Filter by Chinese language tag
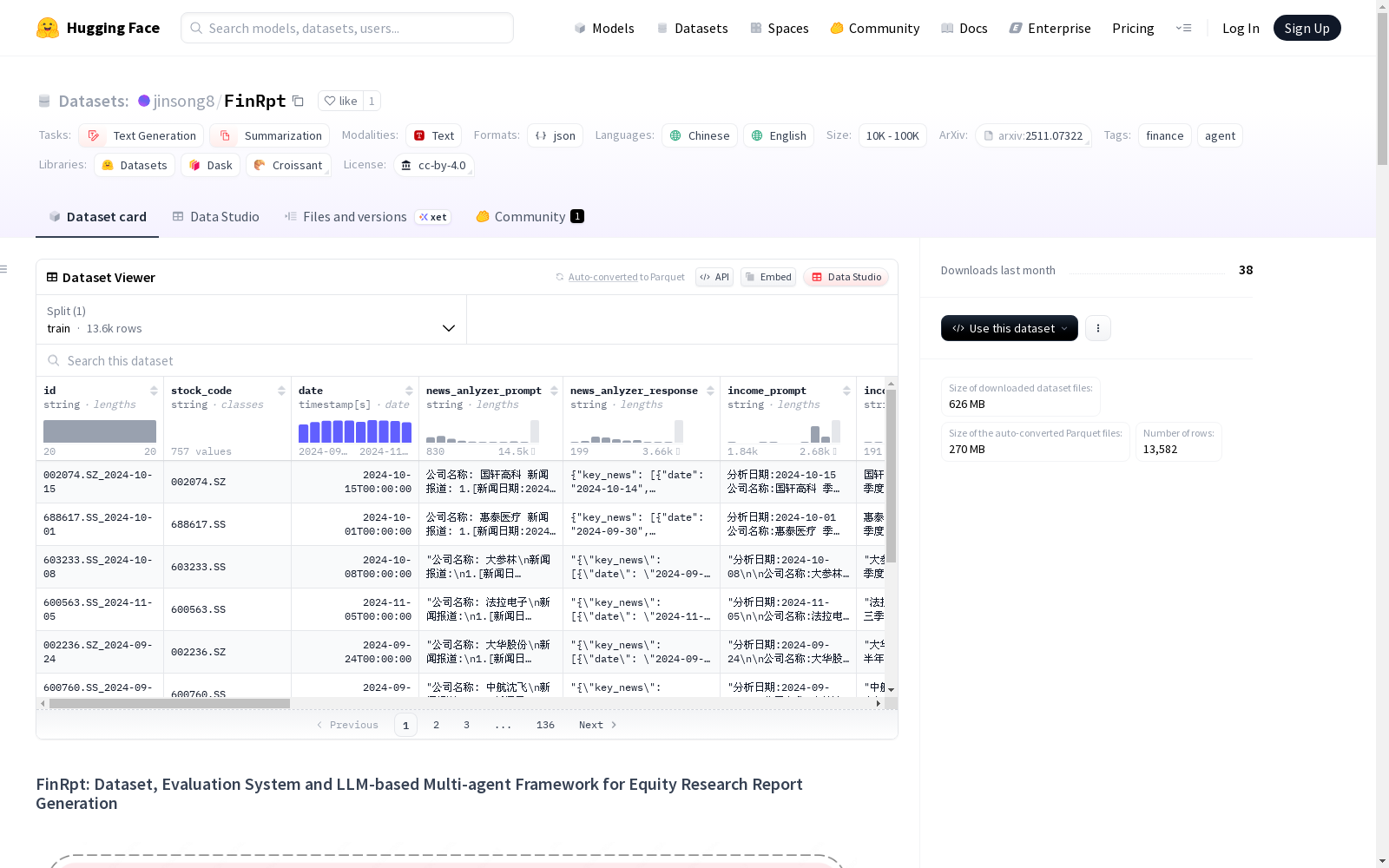The height and width of the screenshot is (868, 1389). [x=700, y=135]
